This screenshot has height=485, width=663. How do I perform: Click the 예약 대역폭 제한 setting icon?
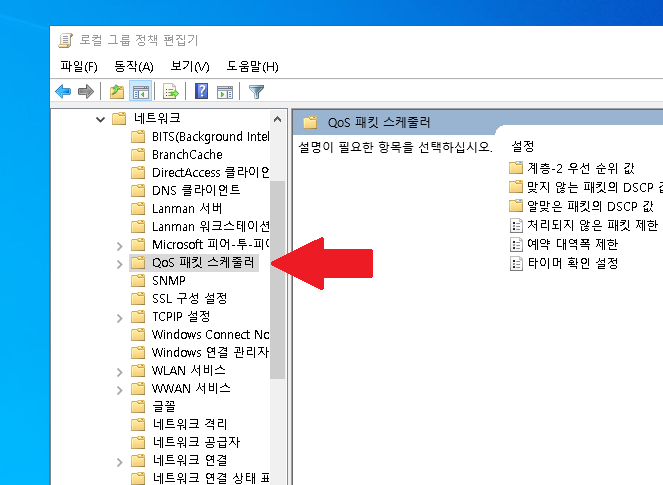[516, 244]
